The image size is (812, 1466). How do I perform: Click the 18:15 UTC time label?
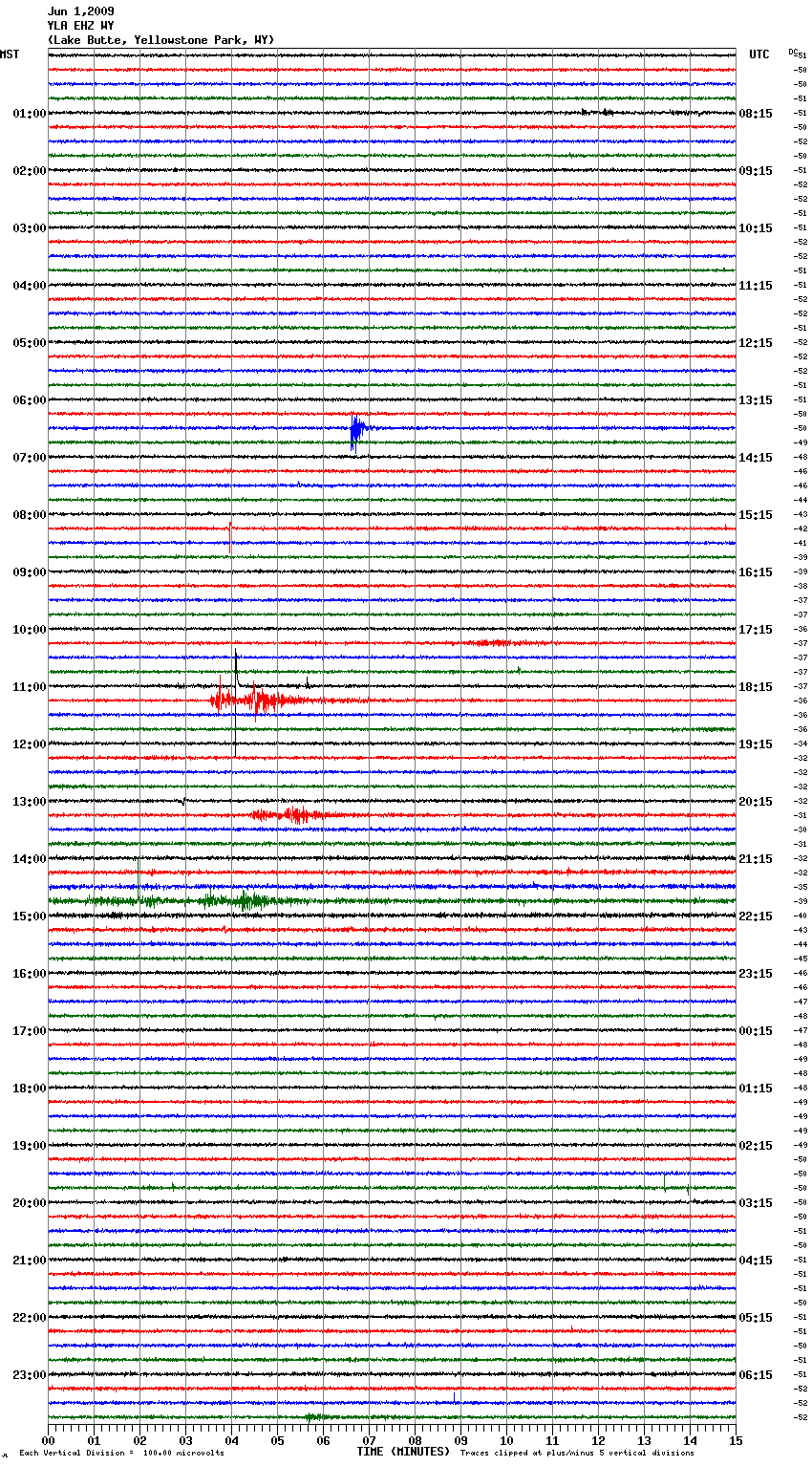pyautogui.click(x=756, y=687)
